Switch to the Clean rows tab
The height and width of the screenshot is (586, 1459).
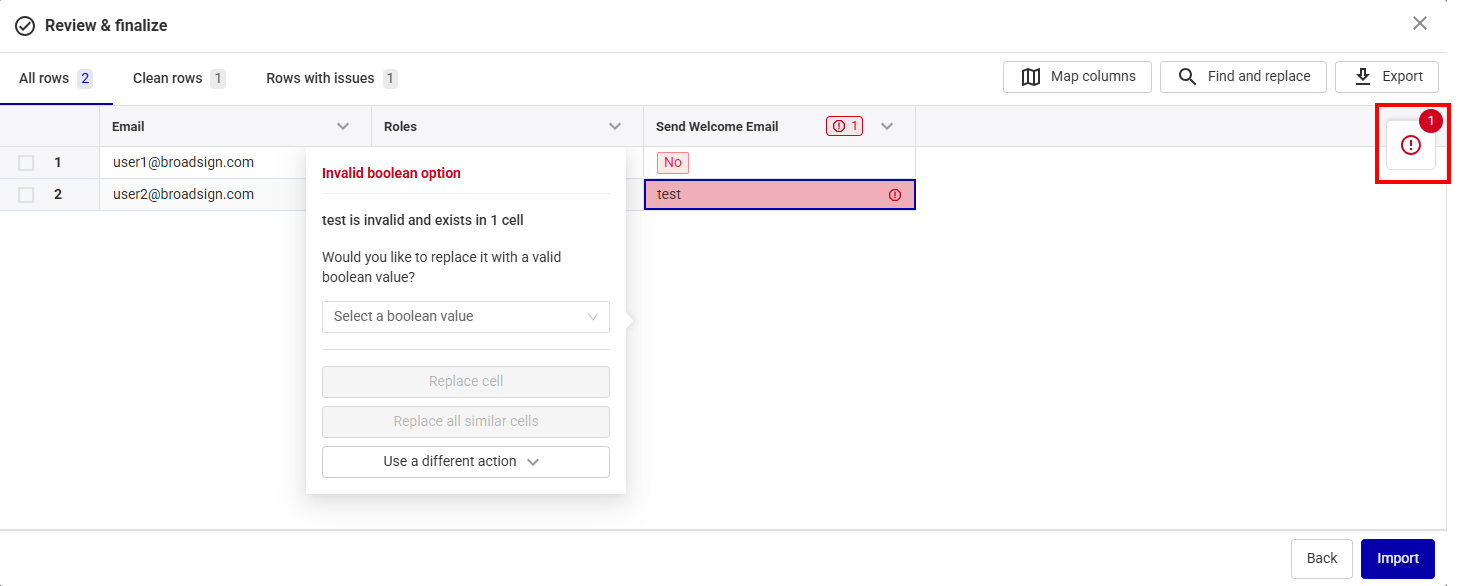pyautogui.click(x=178, y=78)
